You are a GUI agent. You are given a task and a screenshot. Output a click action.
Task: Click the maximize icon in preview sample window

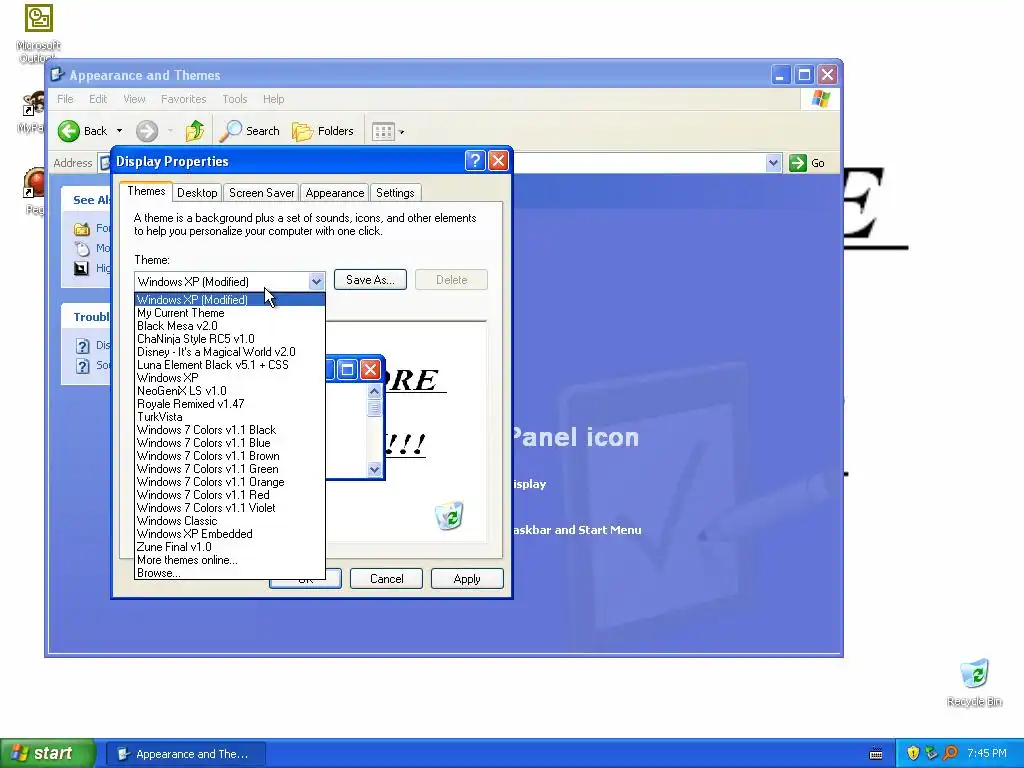[347, 370]
